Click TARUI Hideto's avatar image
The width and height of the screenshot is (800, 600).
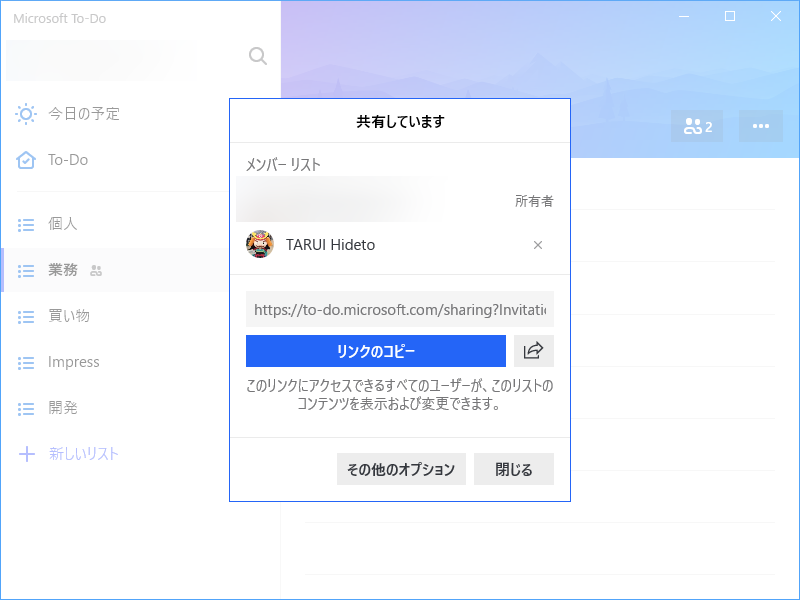[x=261, y=245]
